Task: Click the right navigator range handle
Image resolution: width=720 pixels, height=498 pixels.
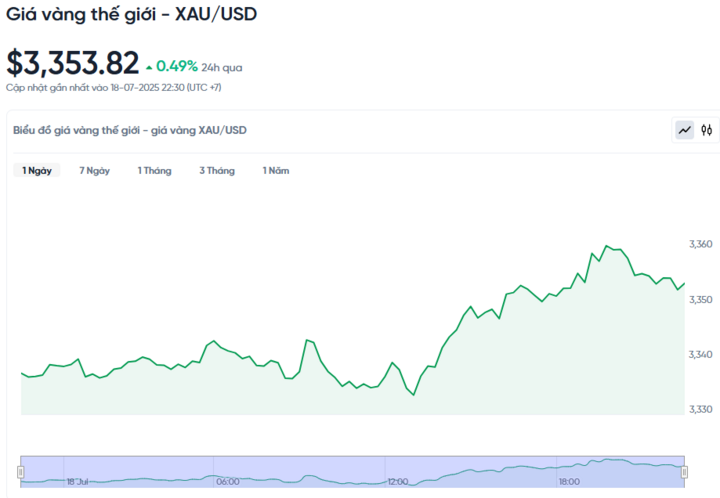Action: [684, 472]
